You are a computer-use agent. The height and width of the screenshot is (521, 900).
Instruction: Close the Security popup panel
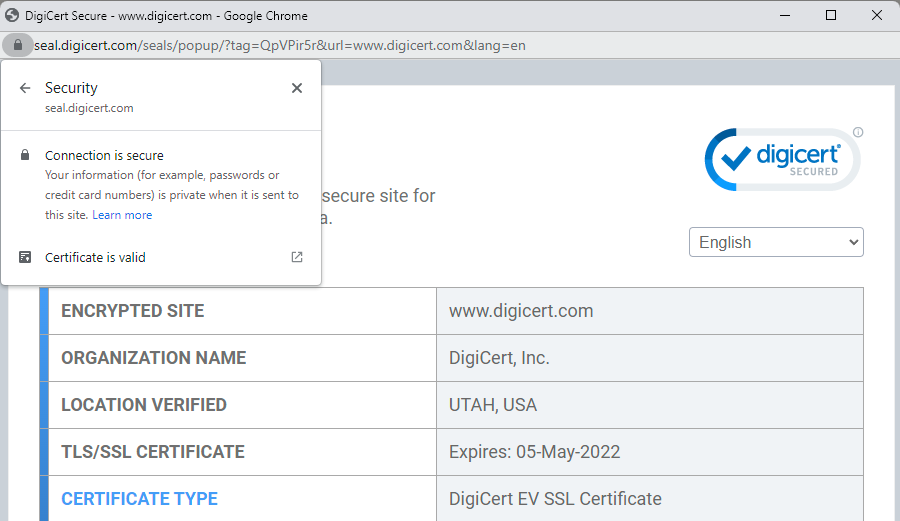pos(297,88)
